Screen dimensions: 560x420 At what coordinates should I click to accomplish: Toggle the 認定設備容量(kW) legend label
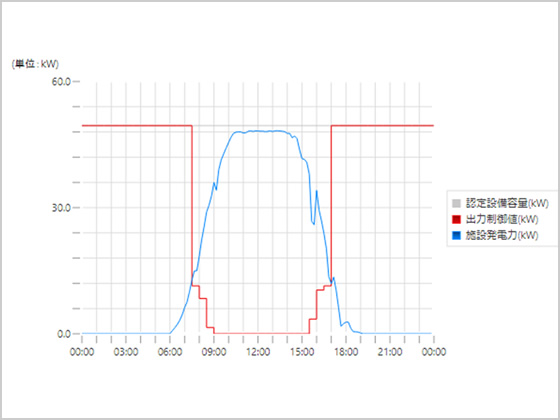tap(507, 204)
